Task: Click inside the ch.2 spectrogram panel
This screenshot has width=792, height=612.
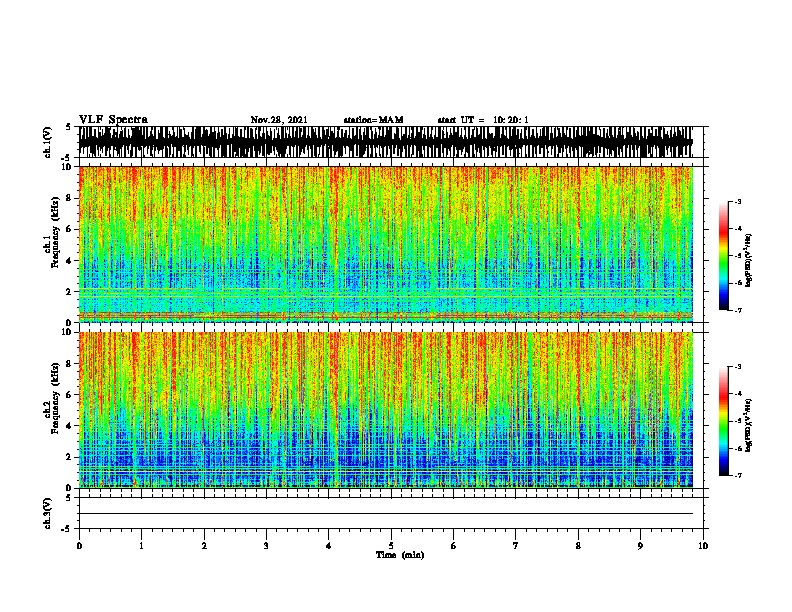Action: click(x=386, y=410)
